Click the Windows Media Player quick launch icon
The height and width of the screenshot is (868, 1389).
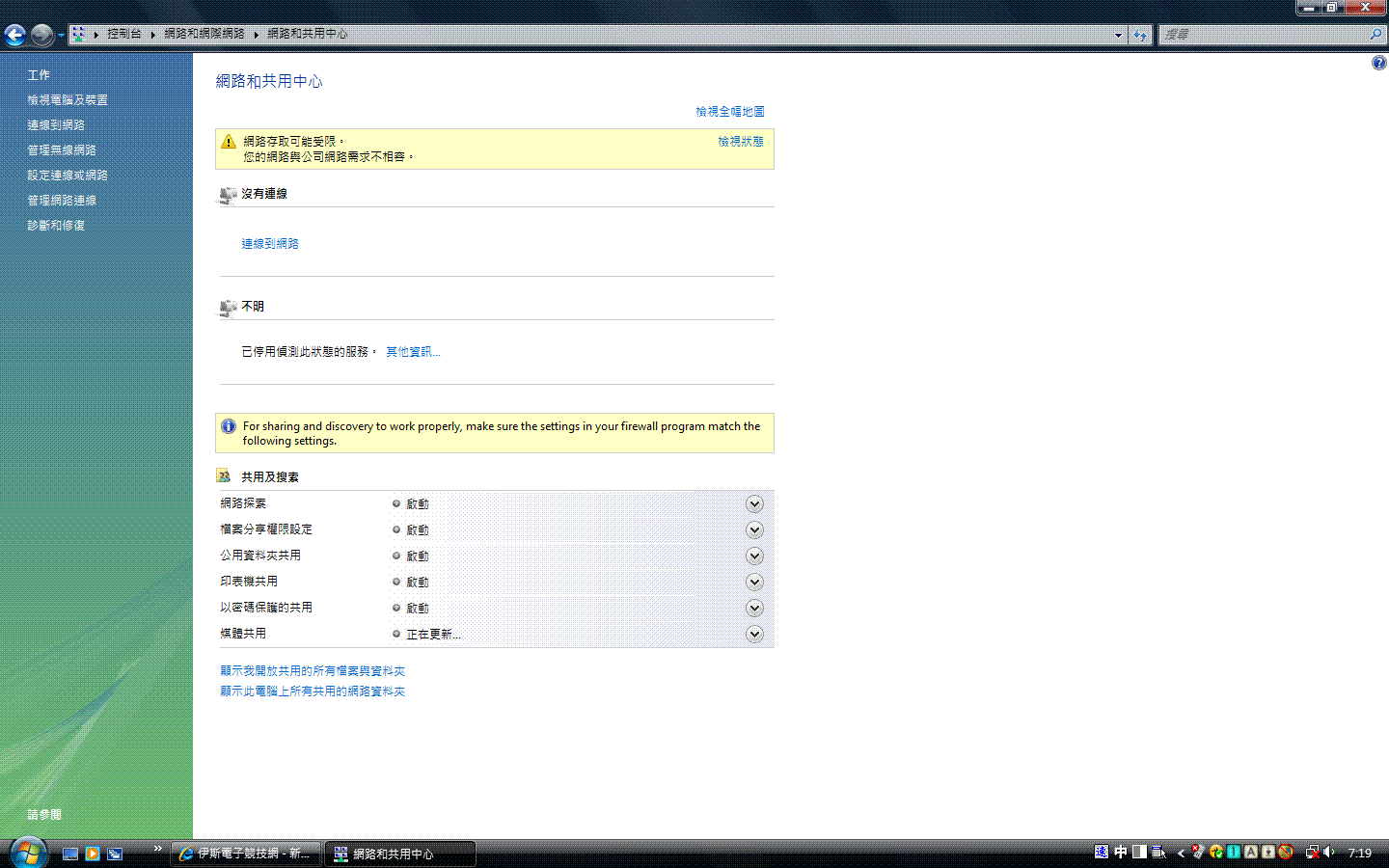93,854
